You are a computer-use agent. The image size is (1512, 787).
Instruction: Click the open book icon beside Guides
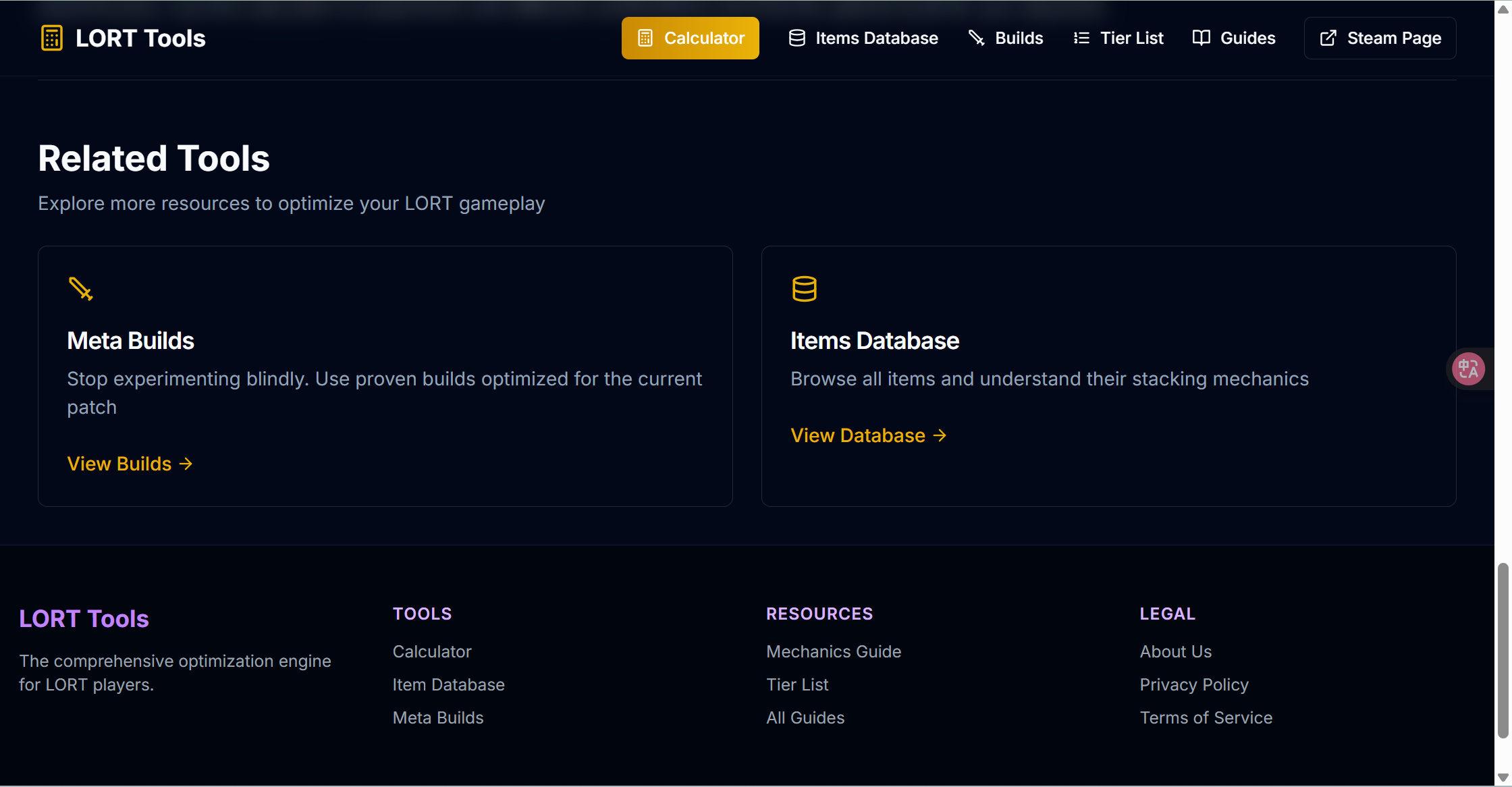pyautogui.click(x=1201, y=38)
